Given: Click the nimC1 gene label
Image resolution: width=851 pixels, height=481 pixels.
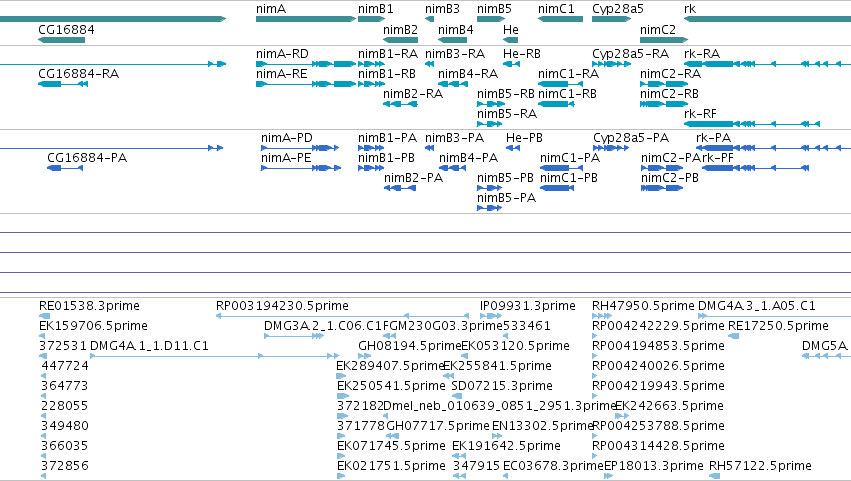Looking at the screenshot, I should point(556,9).
